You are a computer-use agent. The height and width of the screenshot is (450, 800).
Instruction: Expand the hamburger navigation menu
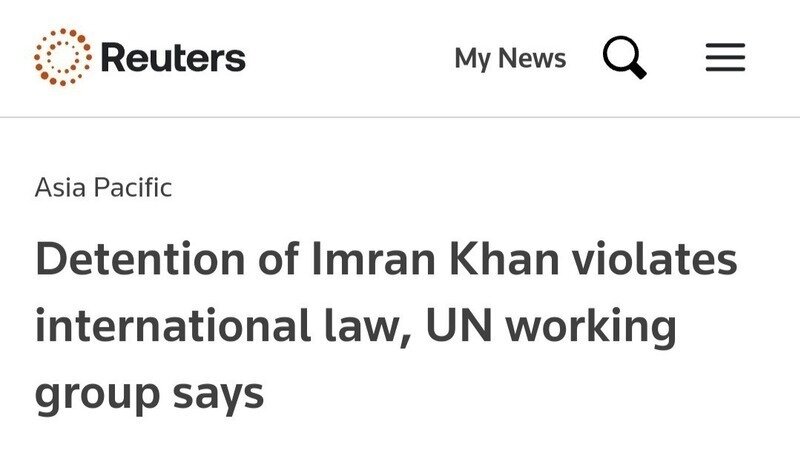point(725,59)
